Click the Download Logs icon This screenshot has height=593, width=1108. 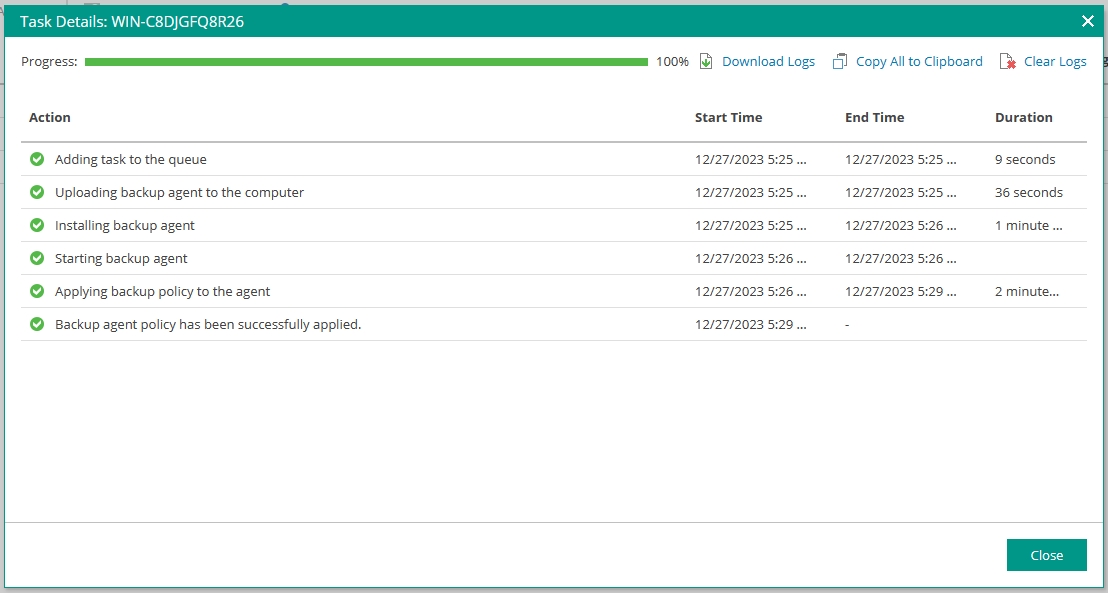coord(706,62)
